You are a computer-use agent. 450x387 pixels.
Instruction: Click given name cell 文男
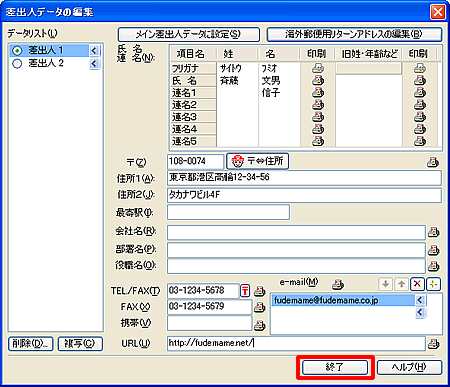coord(279,80)
